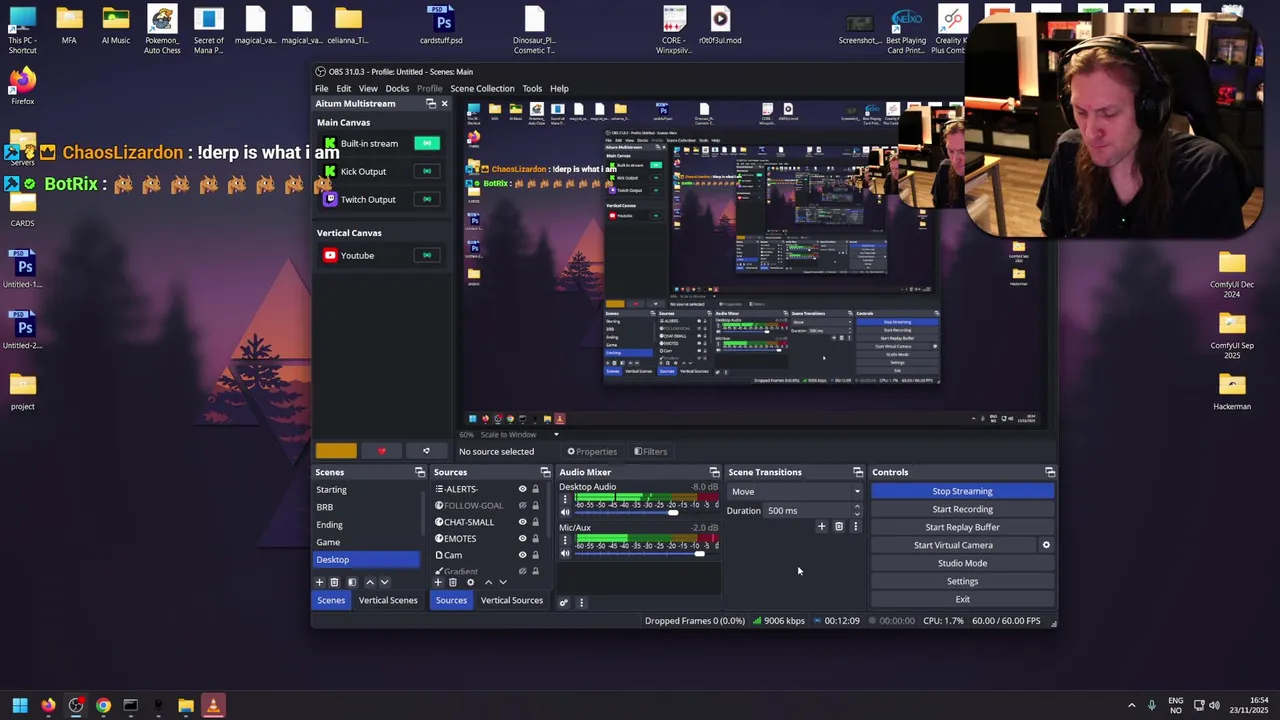Lock toggle for -ALERTS- source
1280x720 pixels.
(x=535, y=489)
